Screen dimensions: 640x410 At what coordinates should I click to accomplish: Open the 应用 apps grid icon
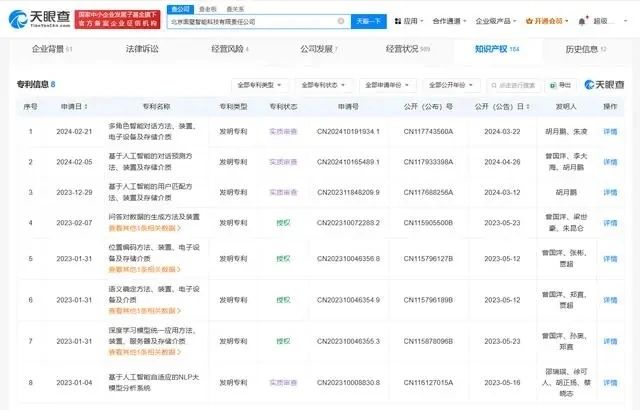coord(398,21)
